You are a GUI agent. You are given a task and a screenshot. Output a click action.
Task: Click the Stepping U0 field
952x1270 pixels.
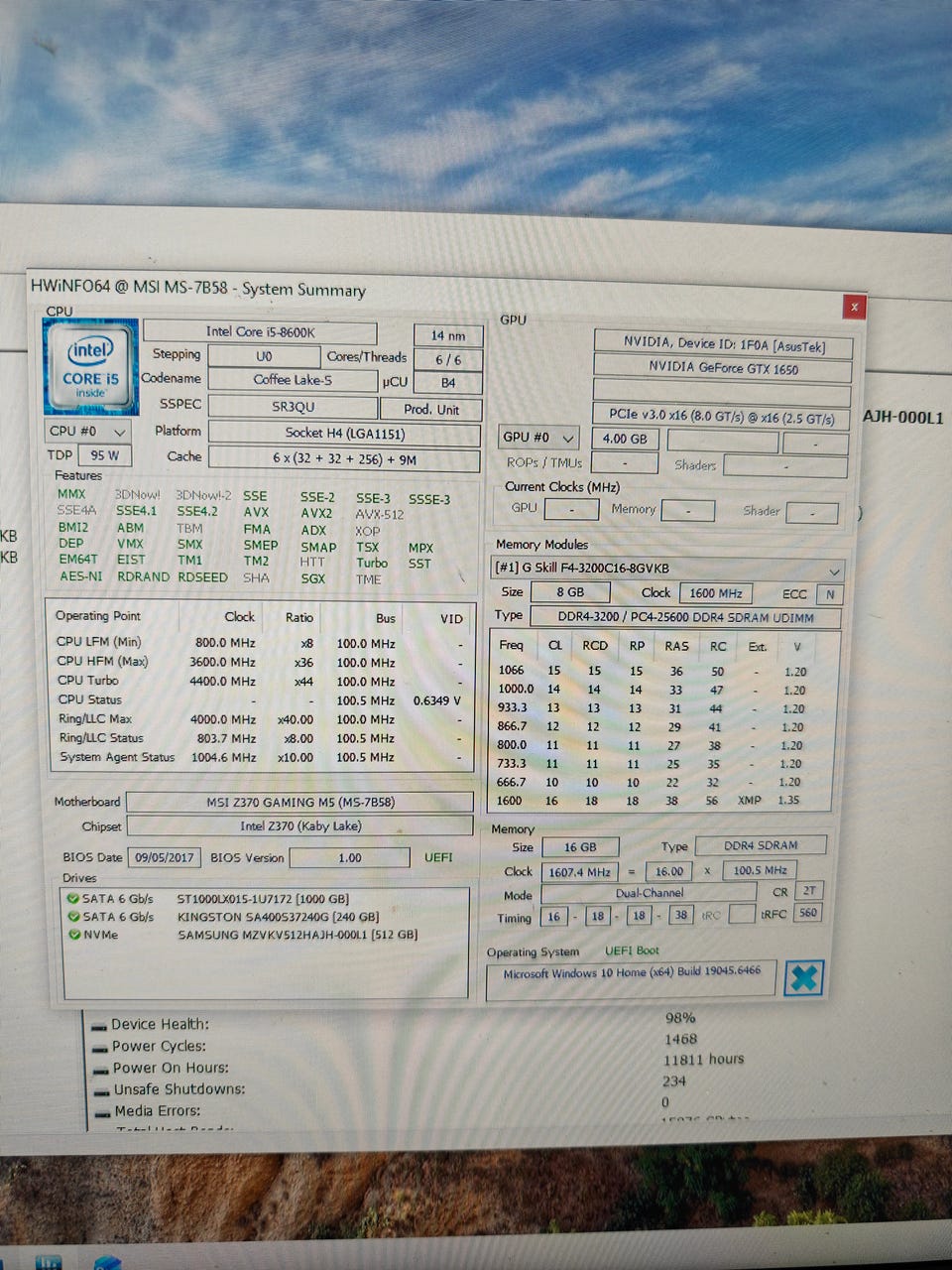[x=264, y=356]
